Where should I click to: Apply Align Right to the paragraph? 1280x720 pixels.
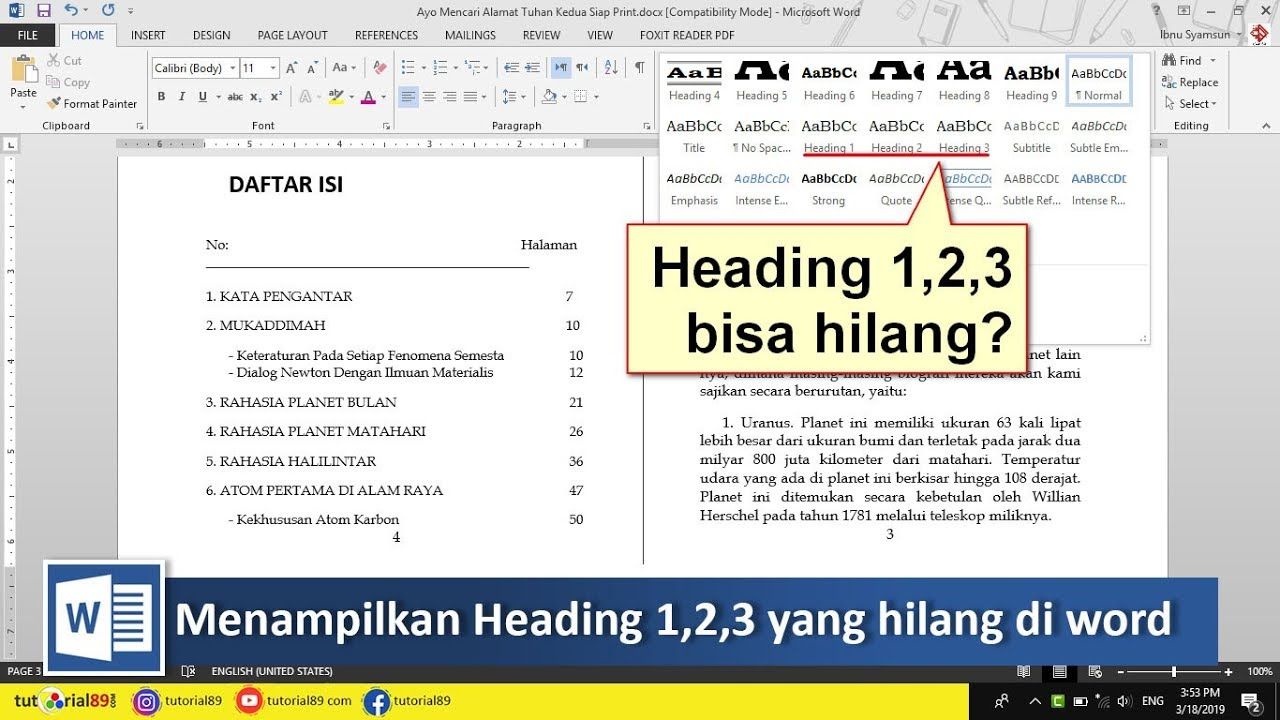(x=450, y=97)
